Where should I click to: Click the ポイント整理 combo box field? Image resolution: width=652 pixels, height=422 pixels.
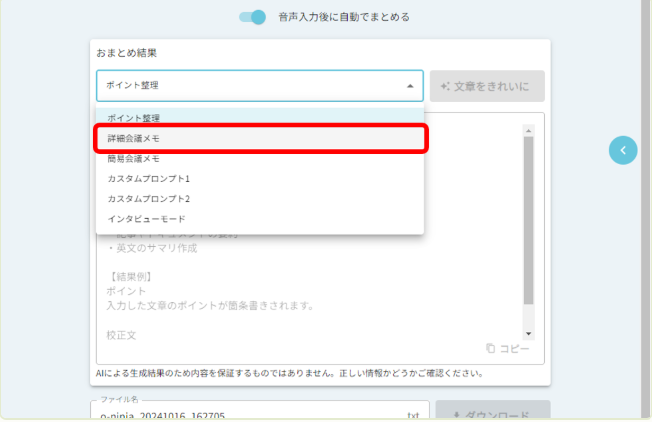click(250, 86)
